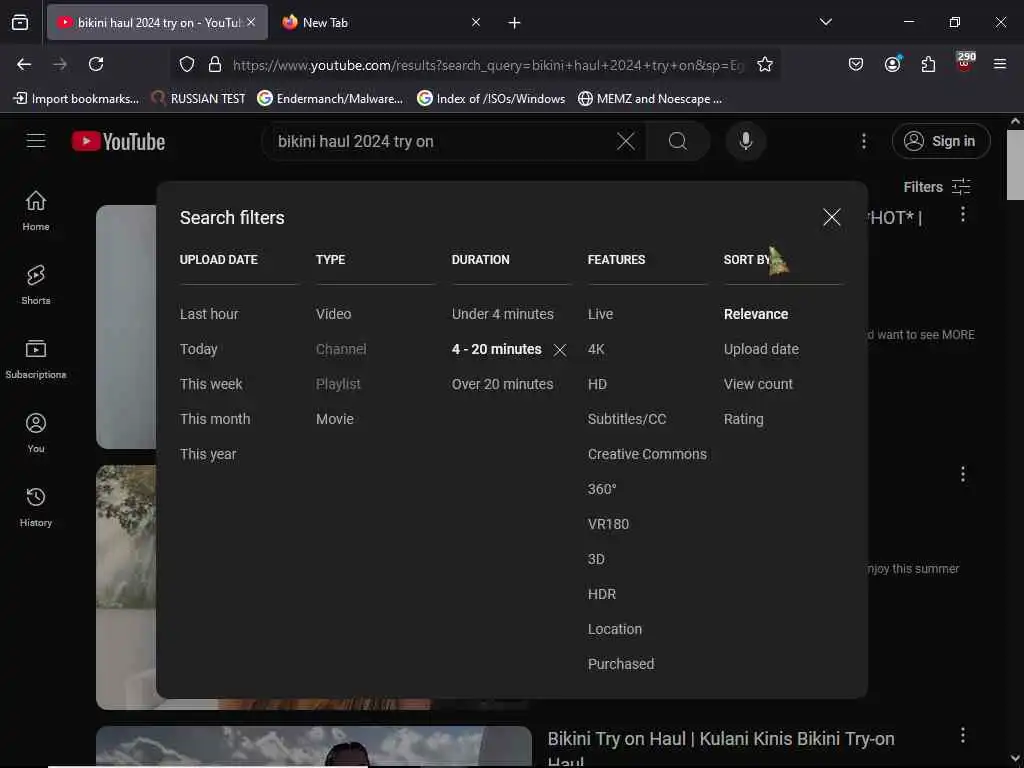
Task: Open more options for the first video result
Action: pos(963,214)
